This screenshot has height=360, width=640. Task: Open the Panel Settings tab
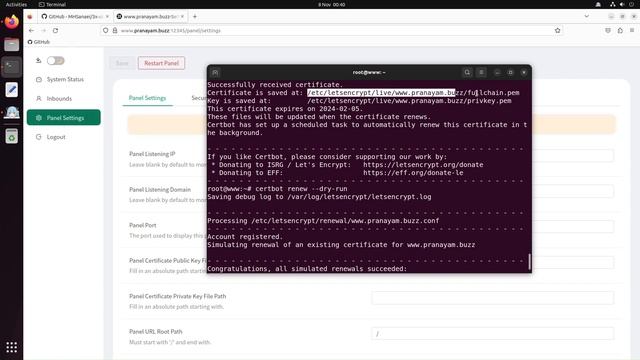coord(147,98)
